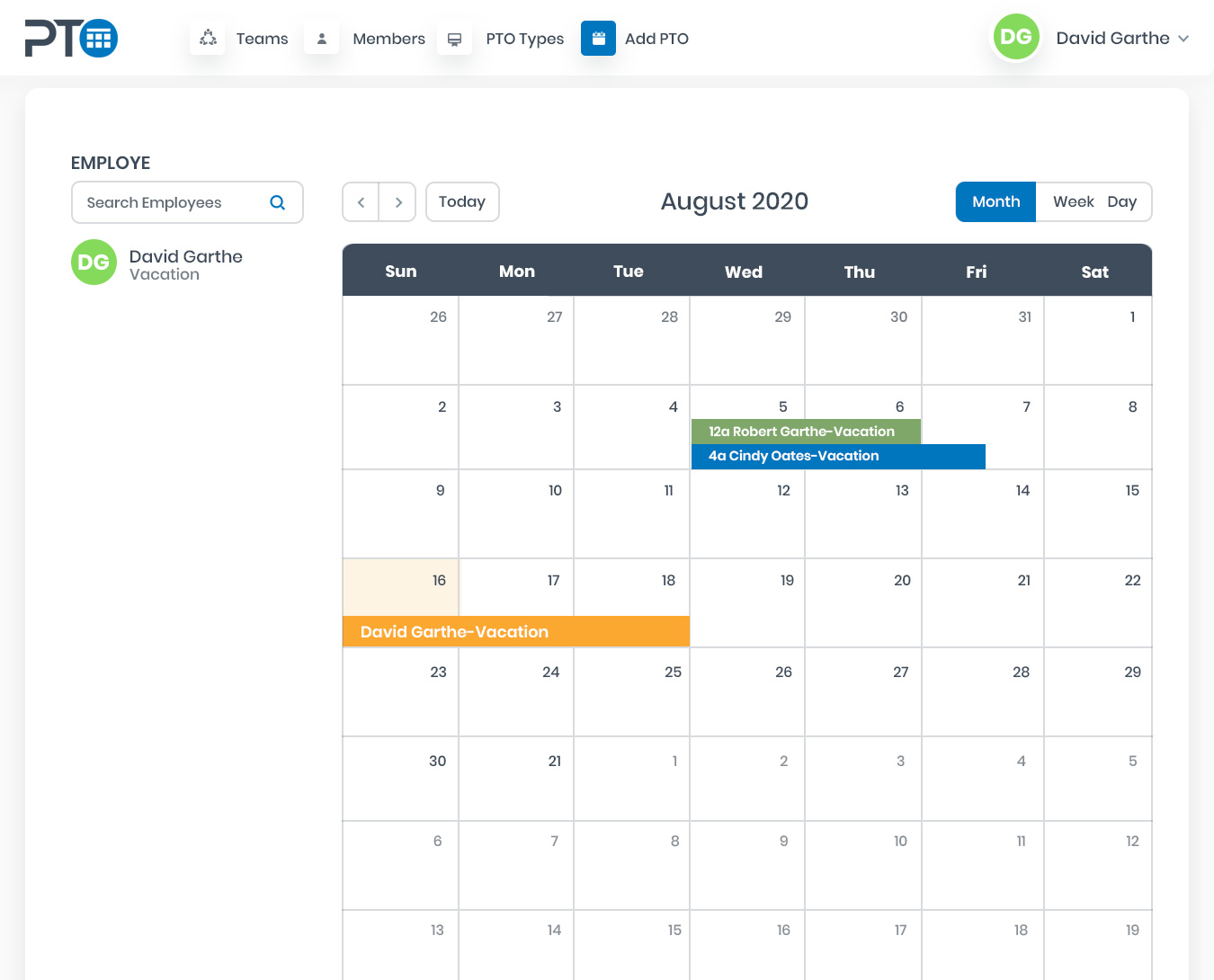The image size is (1214, 980).
Task: Click the Sun column header
Action: [x=401, y=272]
